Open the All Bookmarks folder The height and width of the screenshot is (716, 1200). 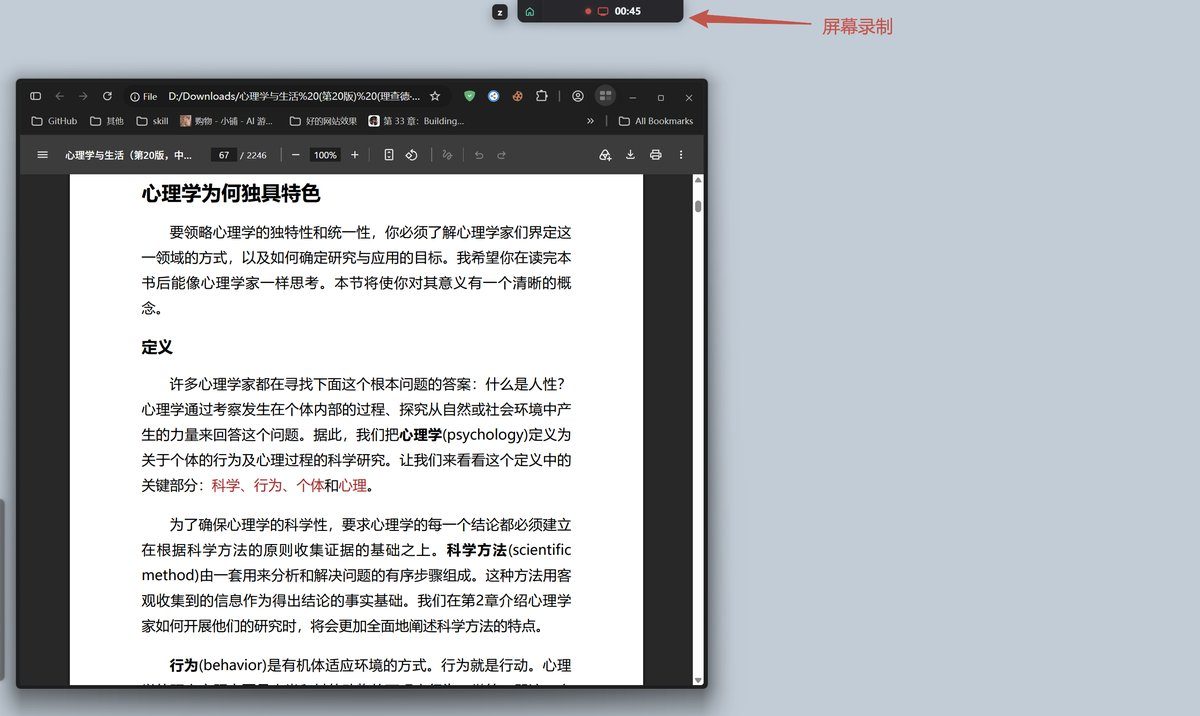(656, 121)
